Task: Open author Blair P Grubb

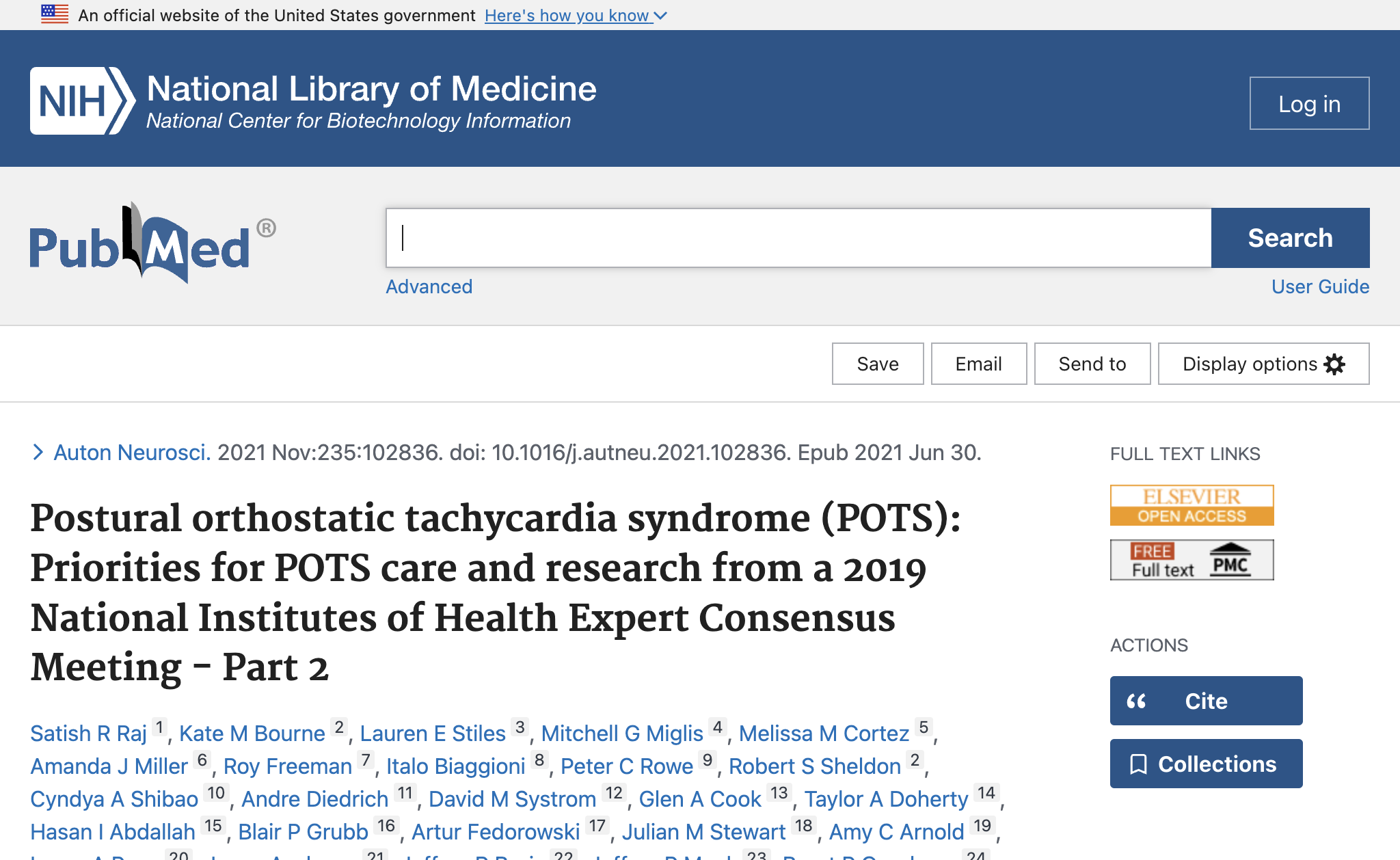Action: (x=303, y=832)
